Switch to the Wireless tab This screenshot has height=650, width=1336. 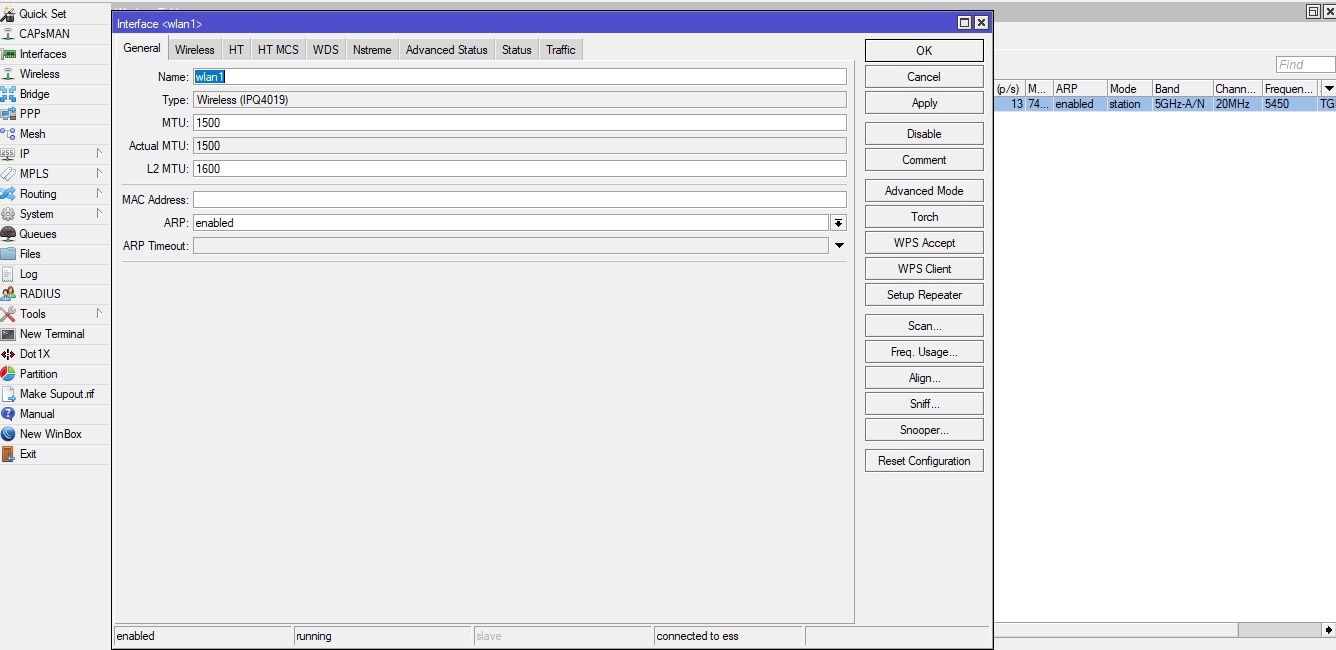pos(194,49)
